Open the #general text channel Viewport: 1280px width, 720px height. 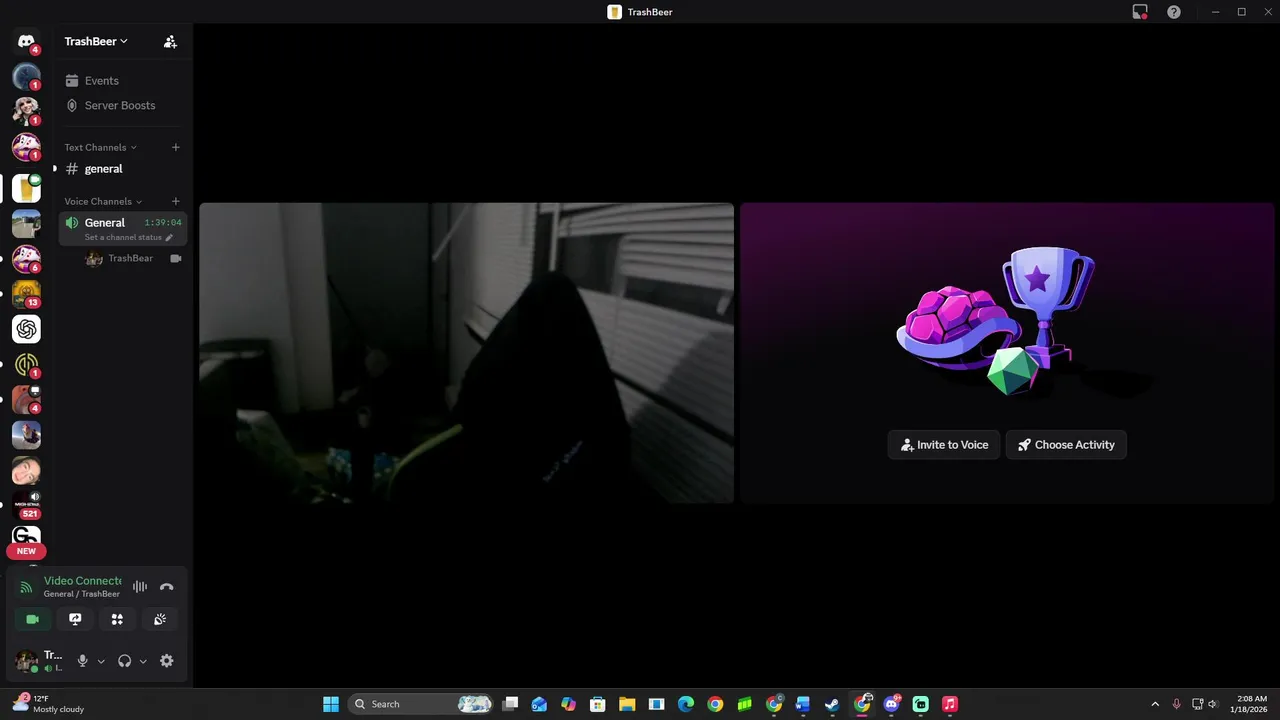click(124, 169)
